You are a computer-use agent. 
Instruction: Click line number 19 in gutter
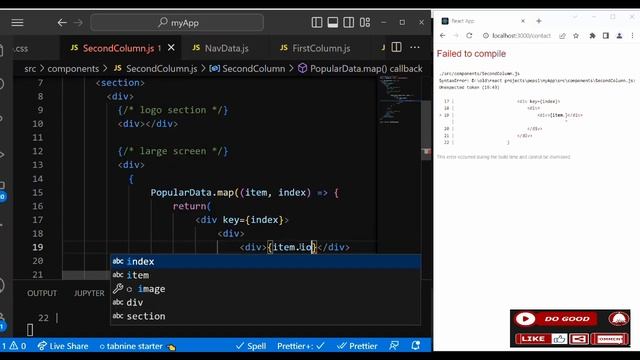[38, 247]
